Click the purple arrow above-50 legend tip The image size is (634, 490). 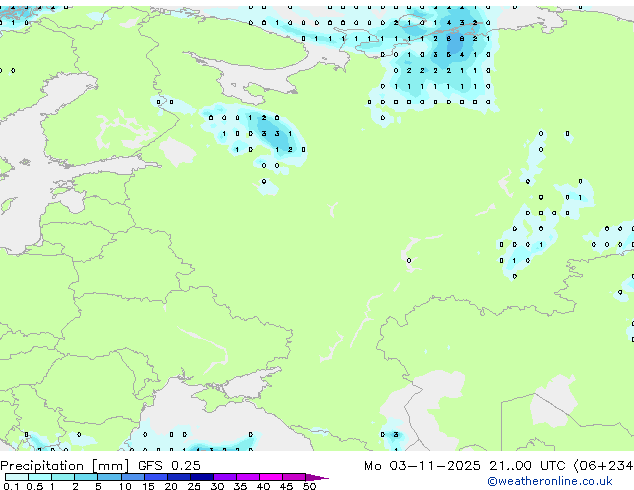coord(317,477)
